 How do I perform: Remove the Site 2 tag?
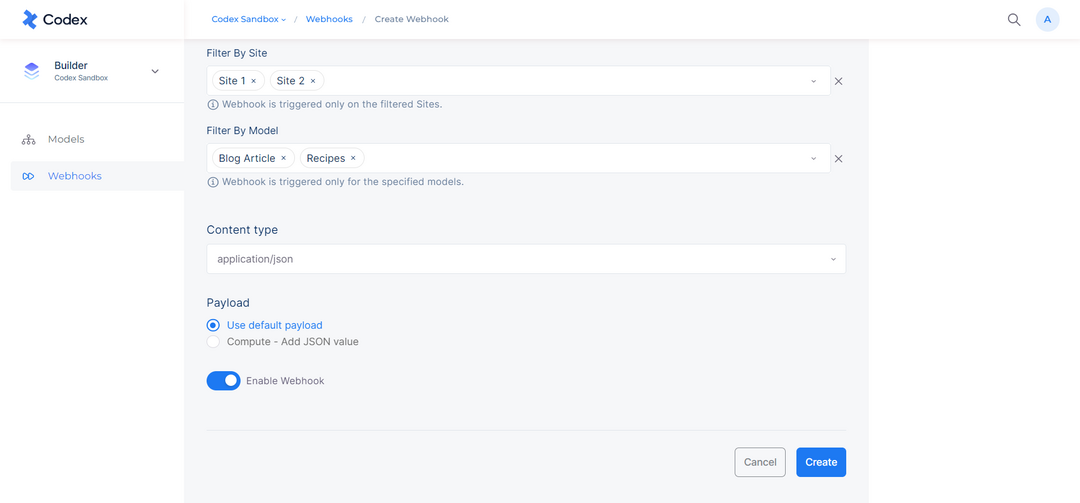[x=313, y=81]
